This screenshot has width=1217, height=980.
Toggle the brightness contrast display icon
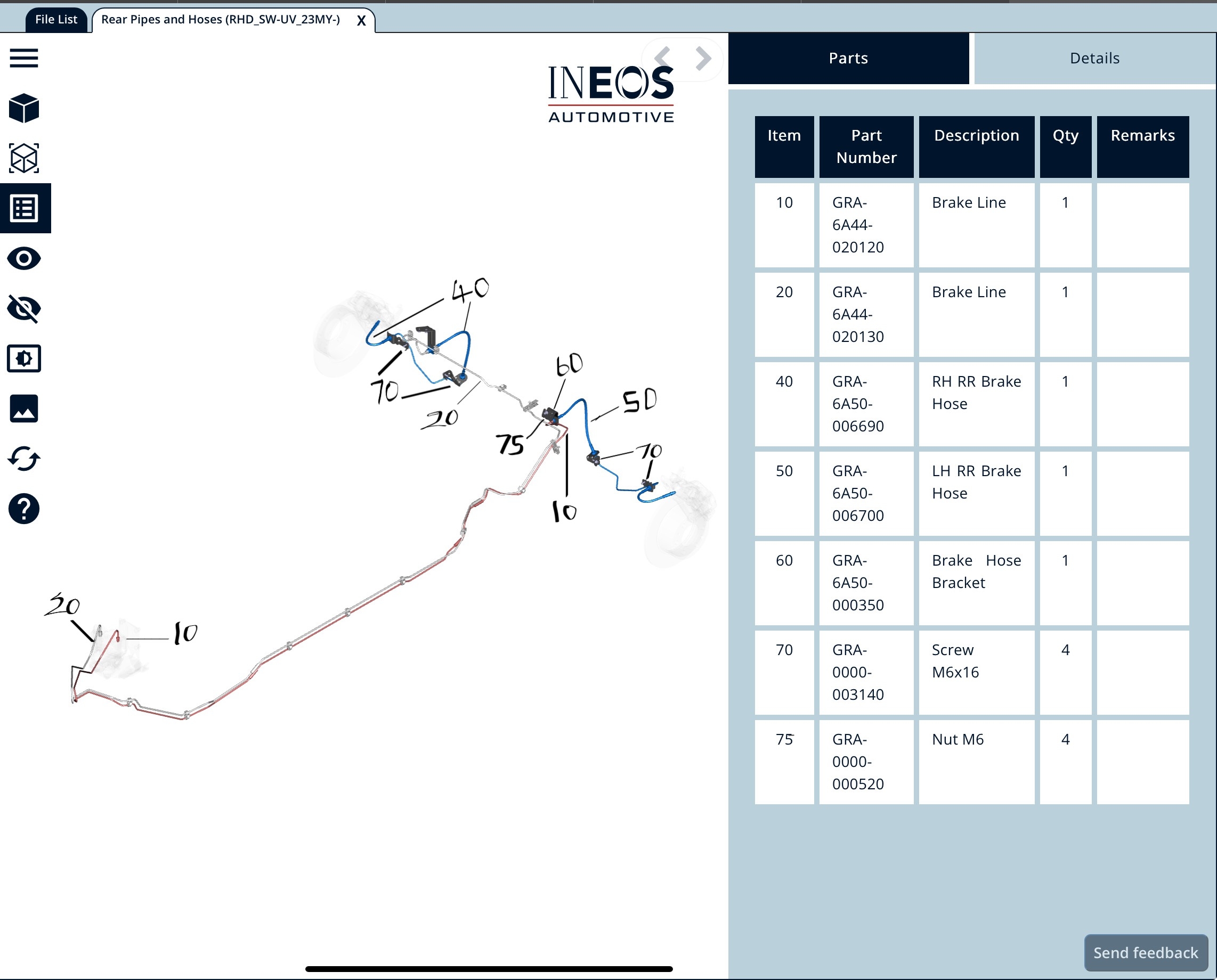(x=24, y=358)
